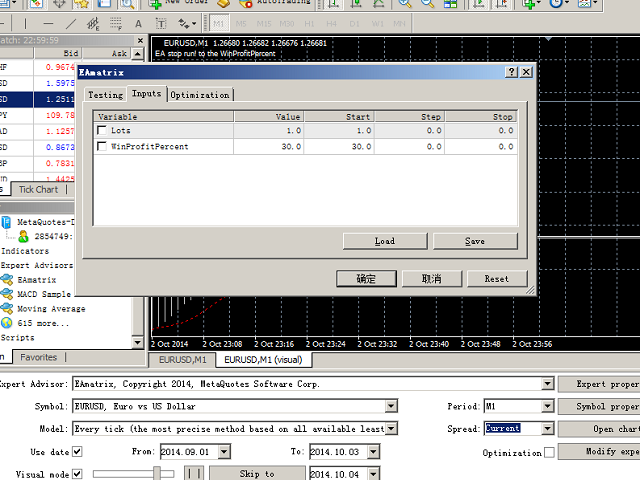Viewport: 640px width, 480px height.
Task: Open the From date dropdown
Action: 224,452
